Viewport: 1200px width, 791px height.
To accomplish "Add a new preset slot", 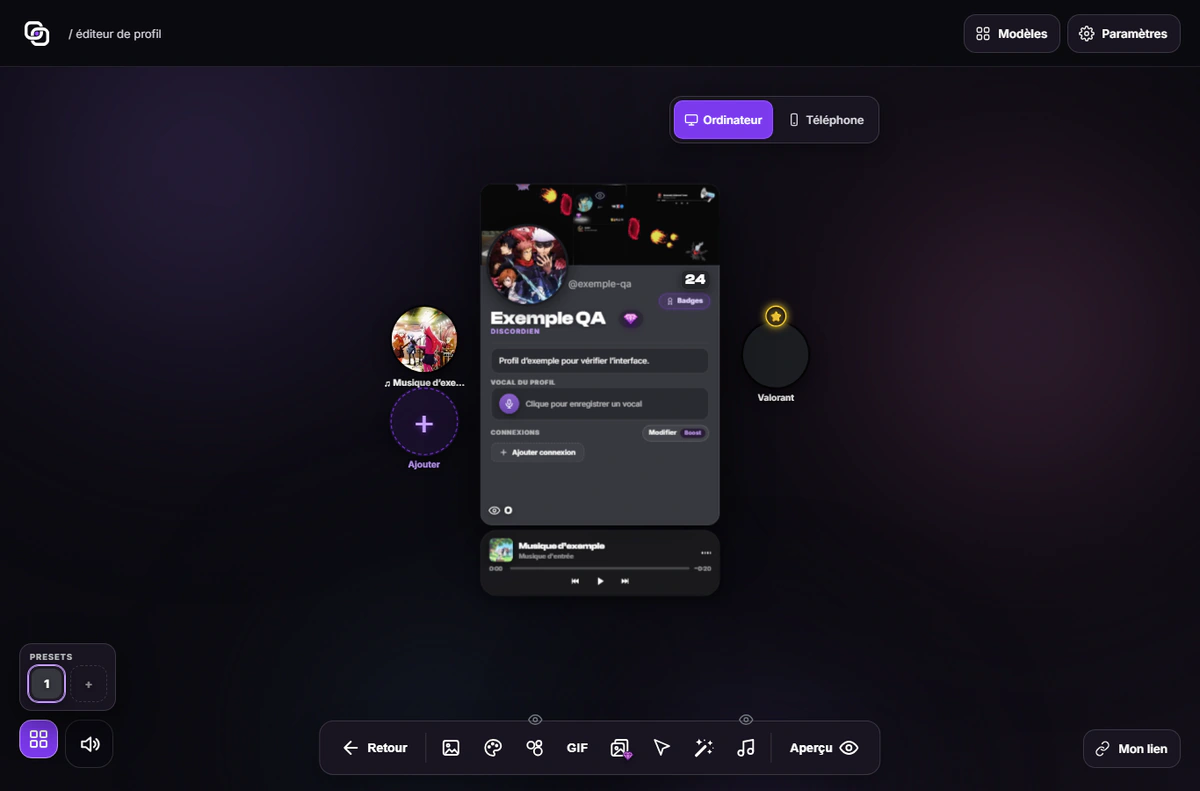I will [88, 684].
